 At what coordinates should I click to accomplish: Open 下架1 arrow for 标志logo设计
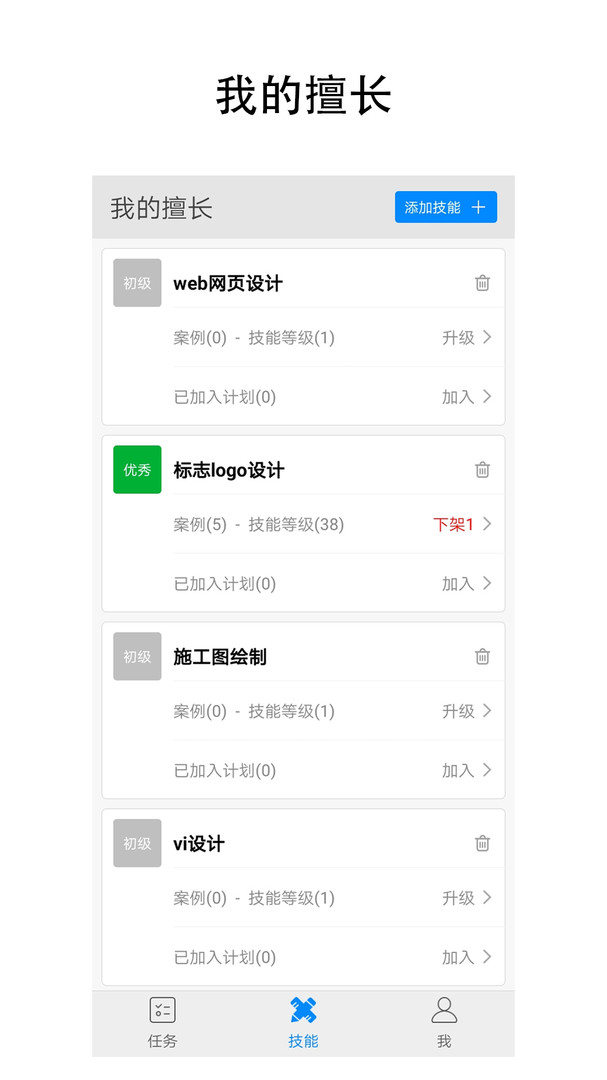tap(487, 524)
